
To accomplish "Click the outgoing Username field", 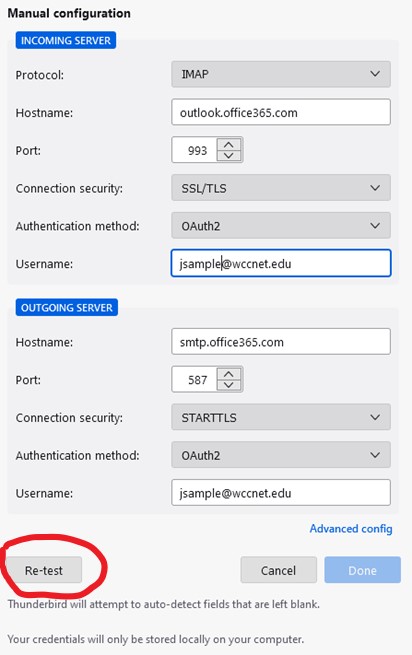I will tap(281, 493).
